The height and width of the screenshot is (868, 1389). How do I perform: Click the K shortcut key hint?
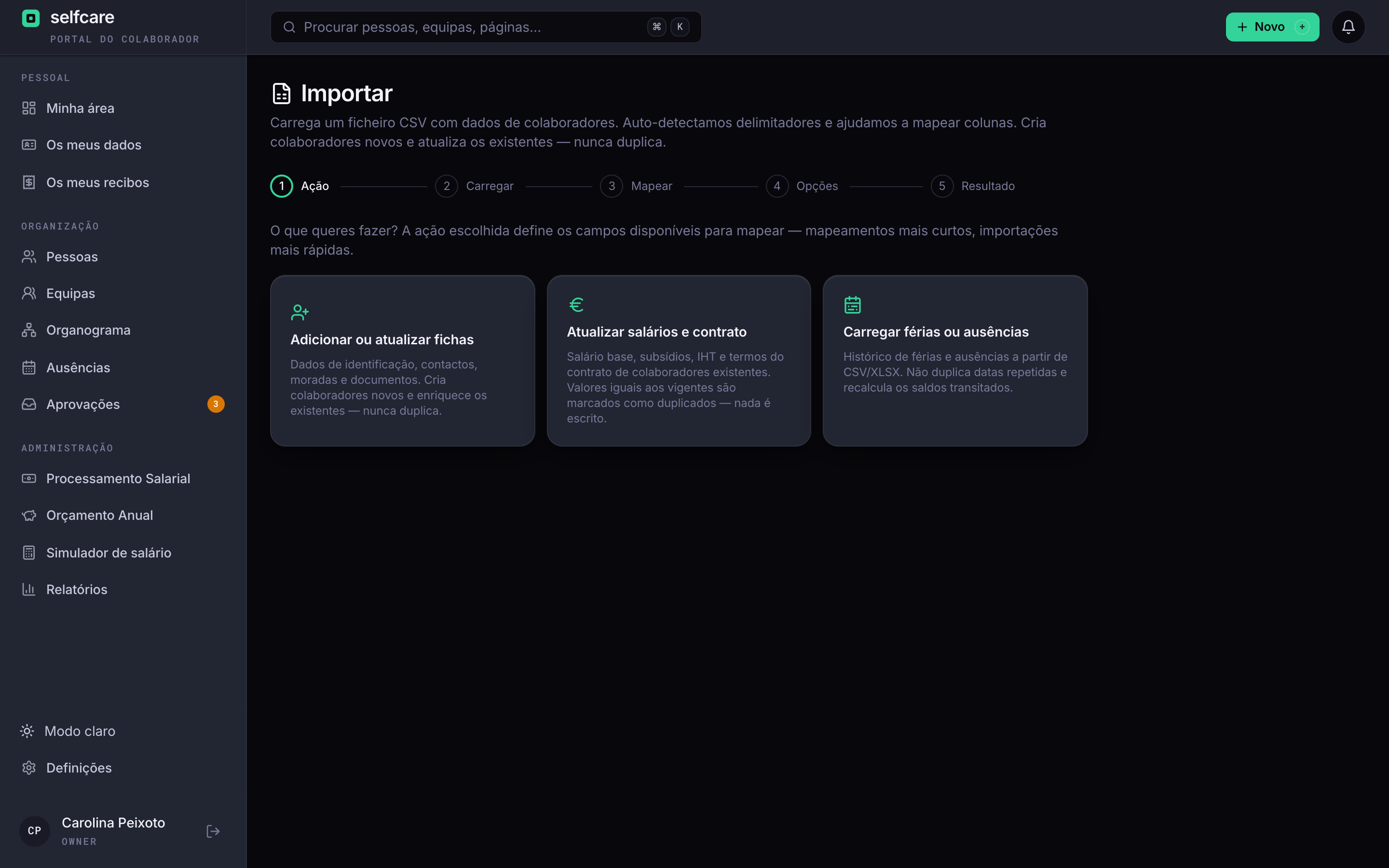[680, 27]
